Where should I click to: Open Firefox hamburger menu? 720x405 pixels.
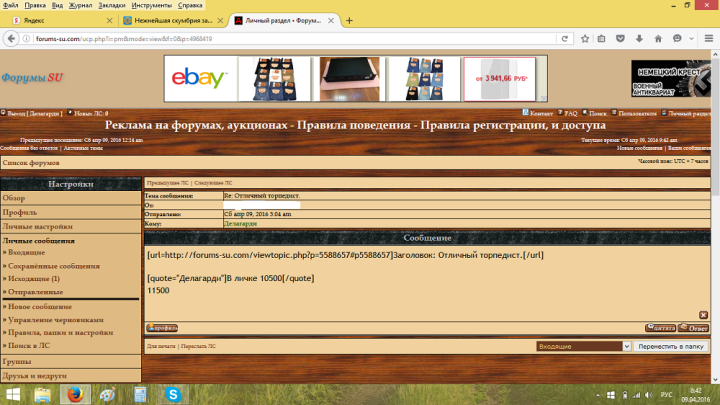tap(707, 38)
